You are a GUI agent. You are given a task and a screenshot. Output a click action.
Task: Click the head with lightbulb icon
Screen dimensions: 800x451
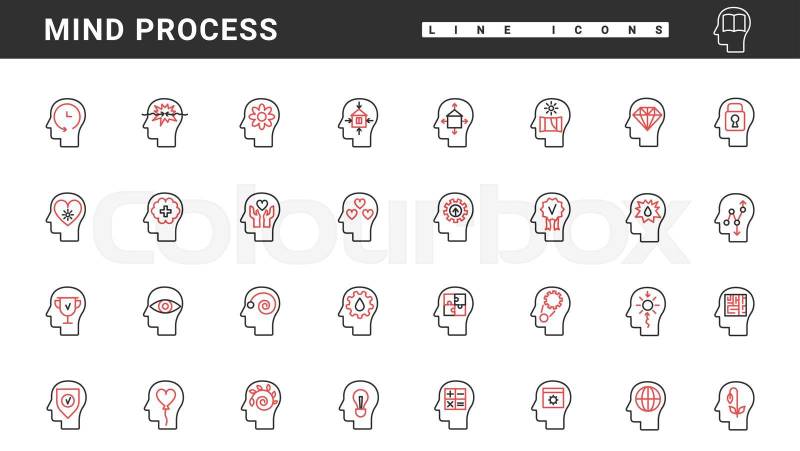click(359, 406)
